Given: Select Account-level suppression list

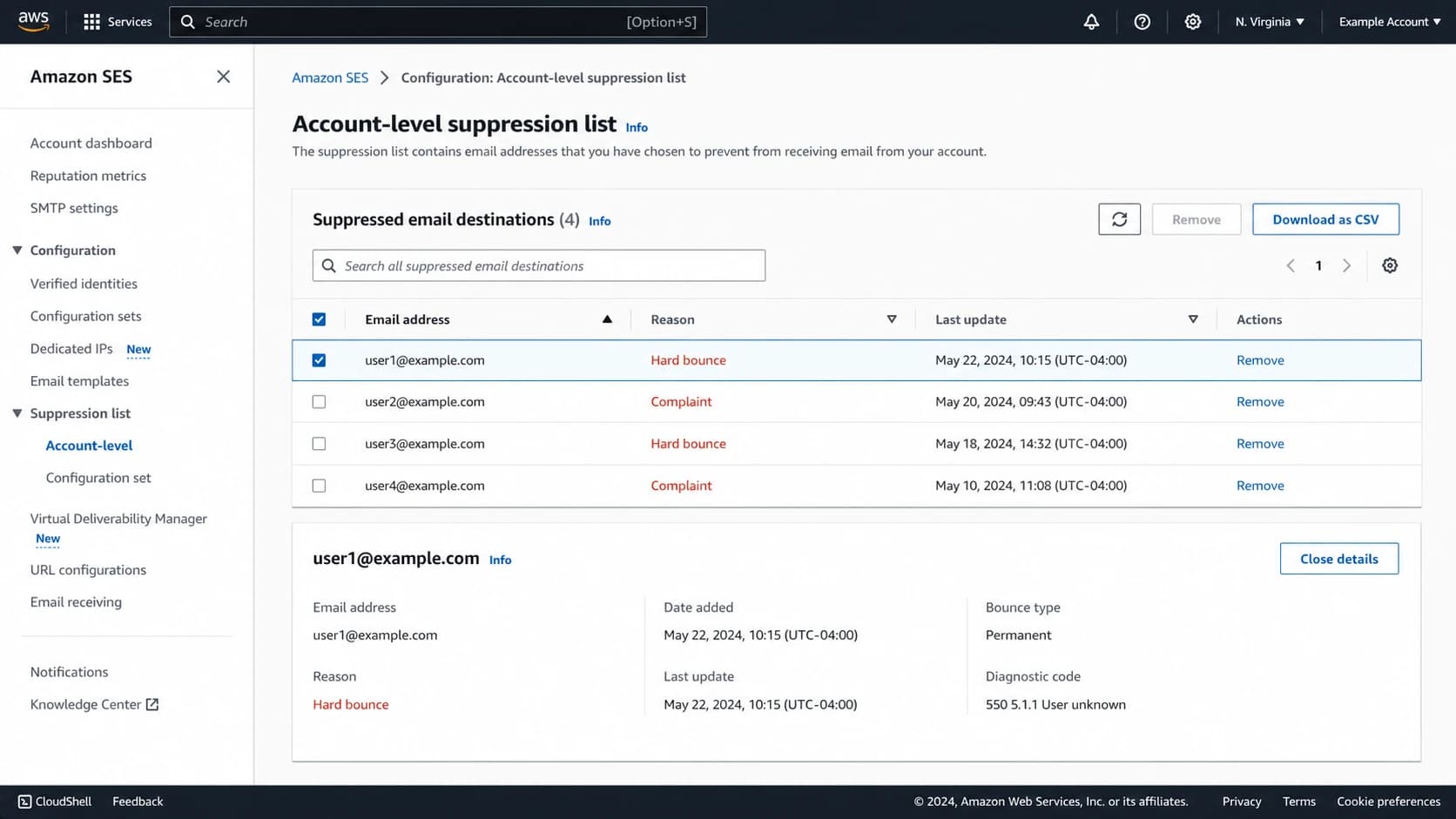Looking at the screenshot, I should click(89, 446).
